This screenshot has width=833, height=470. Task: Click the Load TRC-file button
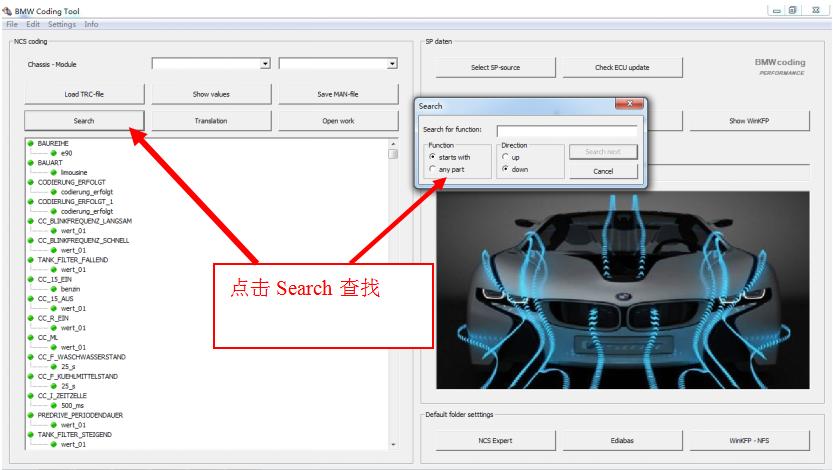(x=84, y=94)
